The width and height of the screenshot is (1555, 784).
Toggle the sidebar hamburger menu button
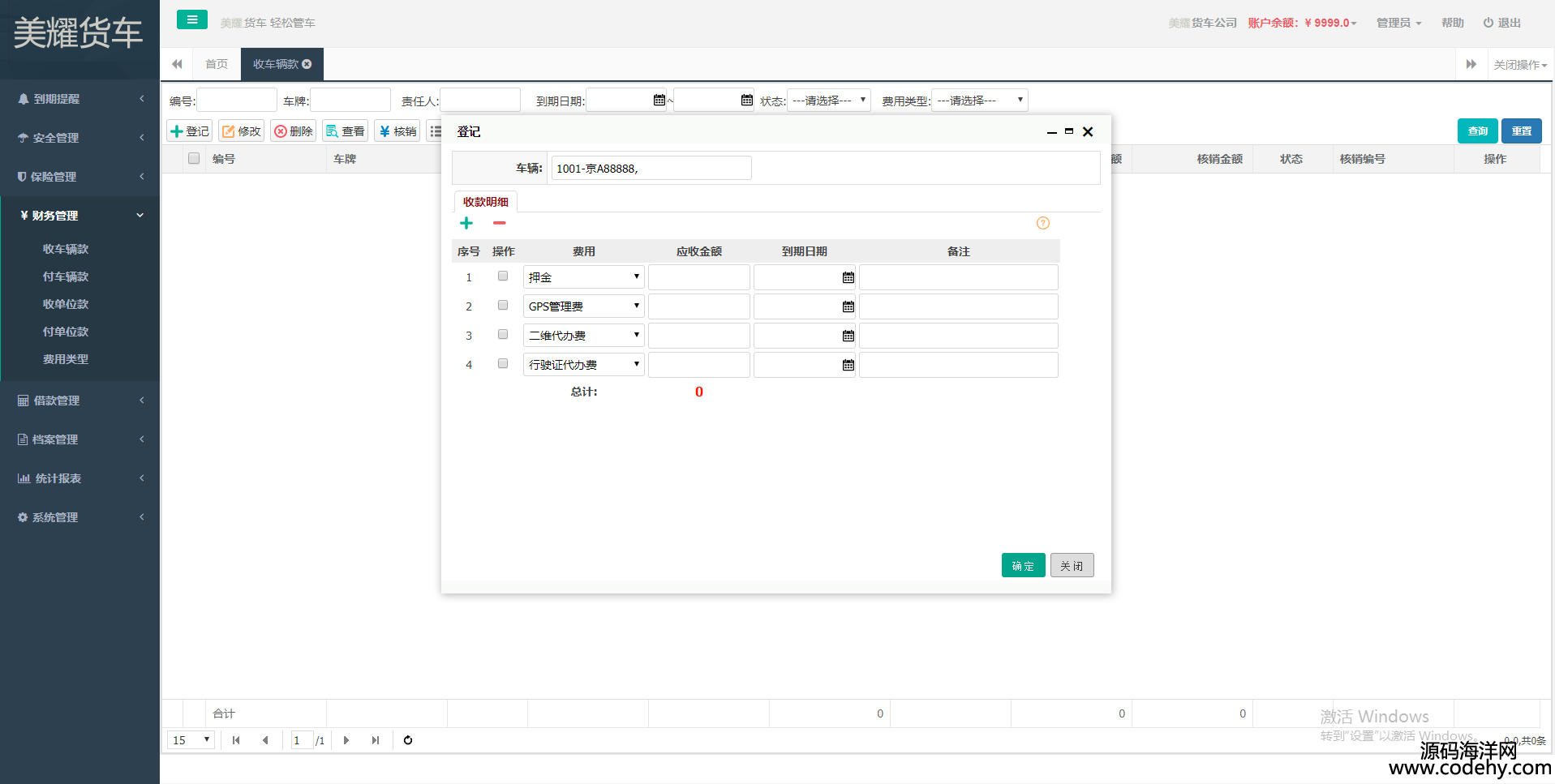pyautogui.click(x=192, y=20)
